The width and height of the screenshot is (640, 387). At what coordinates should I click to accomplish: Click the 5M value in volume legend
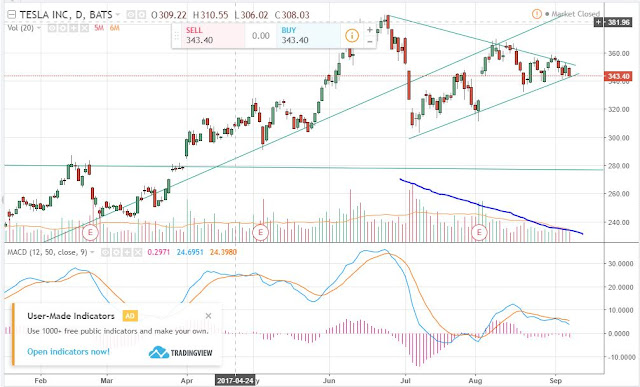click(99, 28)
